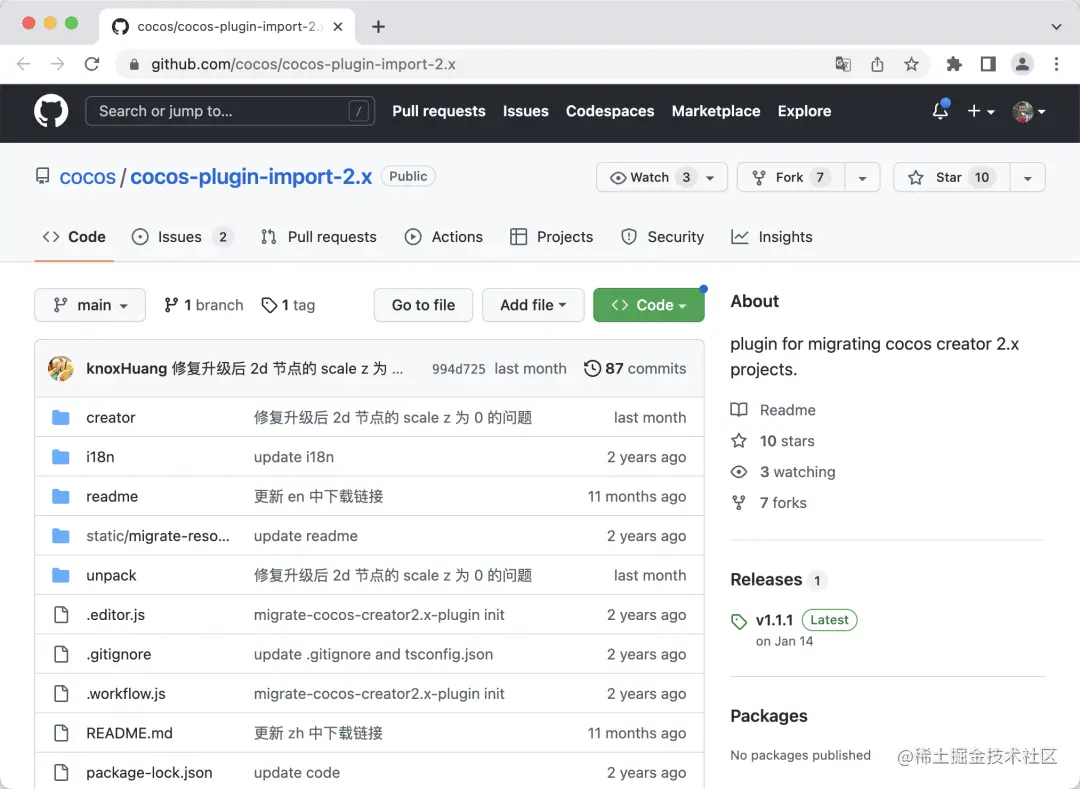Click the v1.1.1 release tag icon
1080x789 pixels.
[x=738, y=621]
